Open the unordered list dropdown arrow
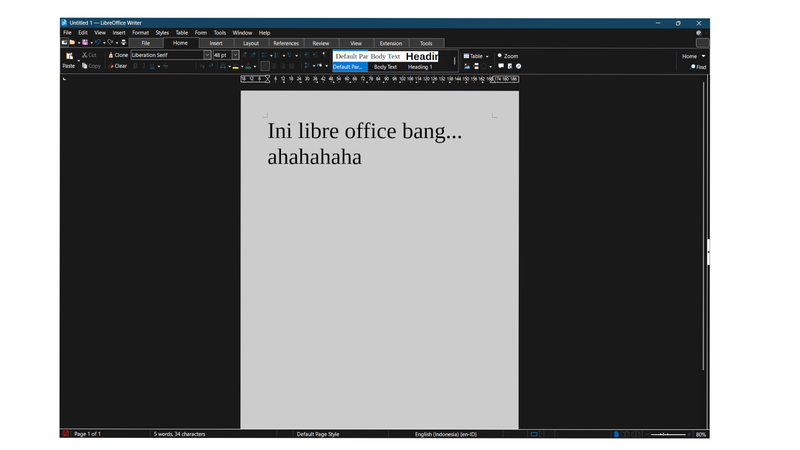800x450 pixels. click(x=271, y=56)
